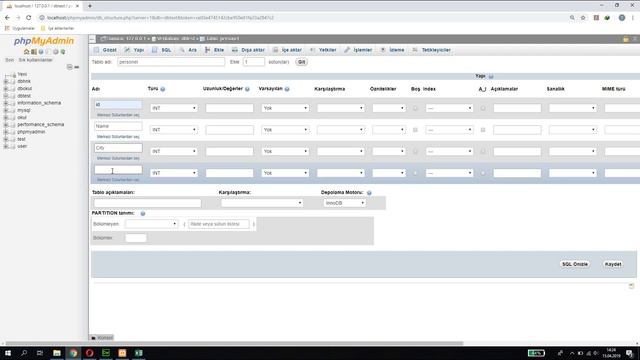640x360 pixels.
Task: Click the link-with-main-panel icon in sidebar
Action: [76, 67]
